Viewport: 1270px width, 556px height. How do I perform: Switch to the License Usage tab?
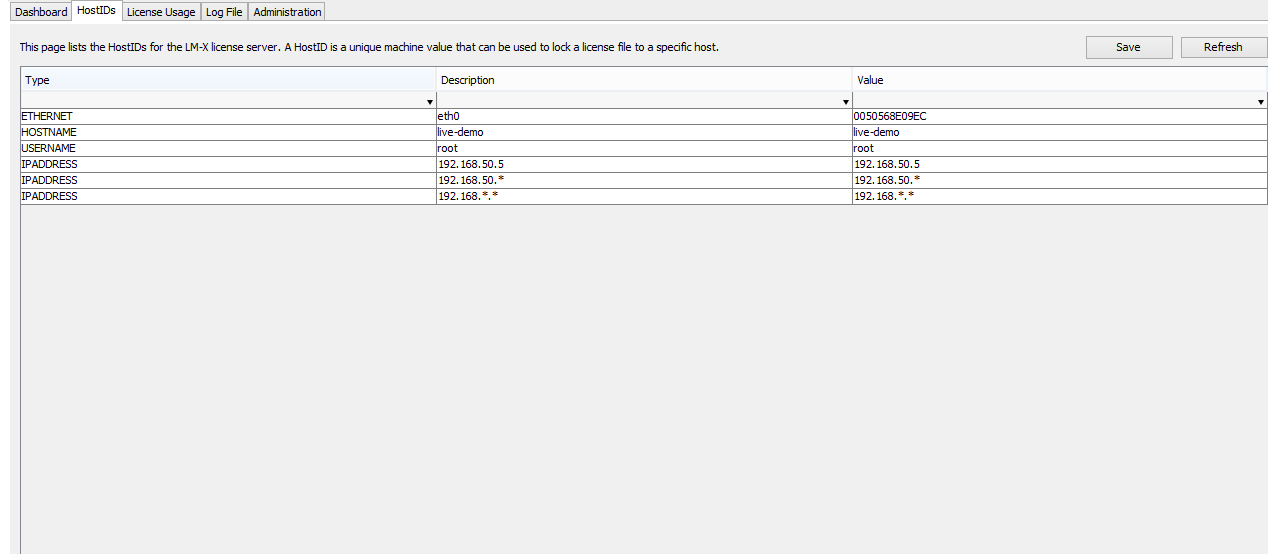click(161, 12)
